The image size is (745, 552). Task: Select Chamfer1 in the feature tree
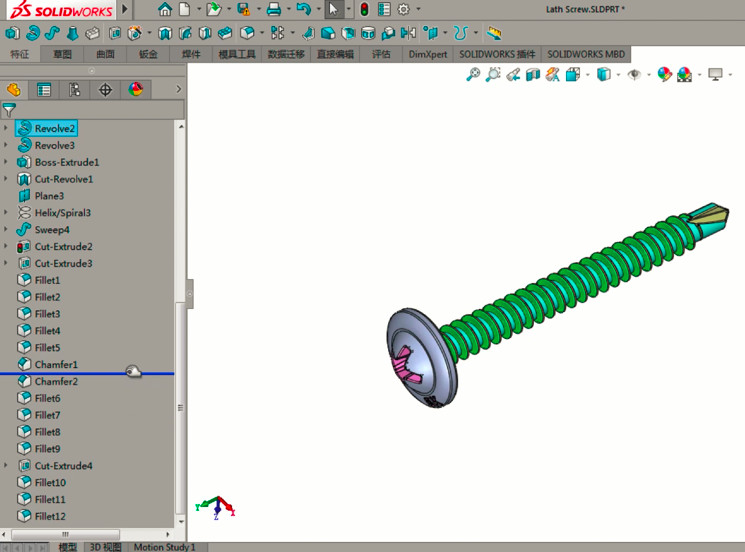(56, 364)
